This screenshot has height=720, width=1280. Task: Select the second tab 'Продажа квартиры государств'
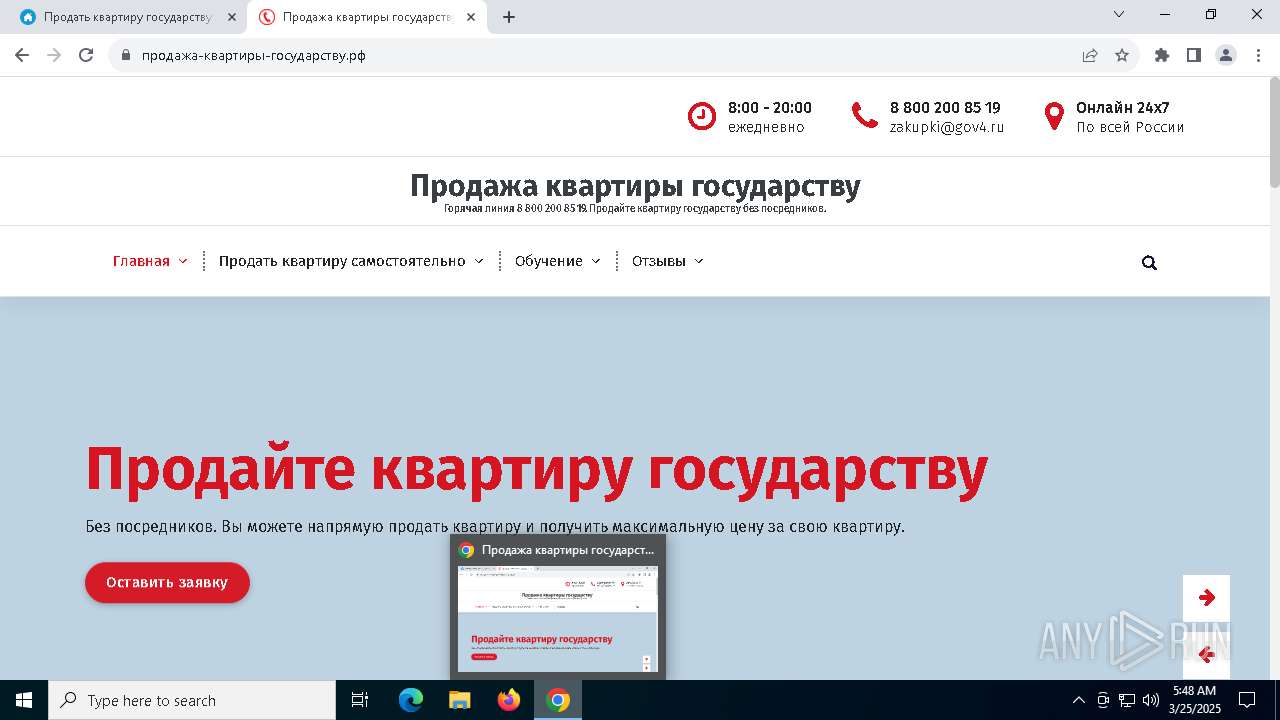pyautogui.click(x=367, y=17)
